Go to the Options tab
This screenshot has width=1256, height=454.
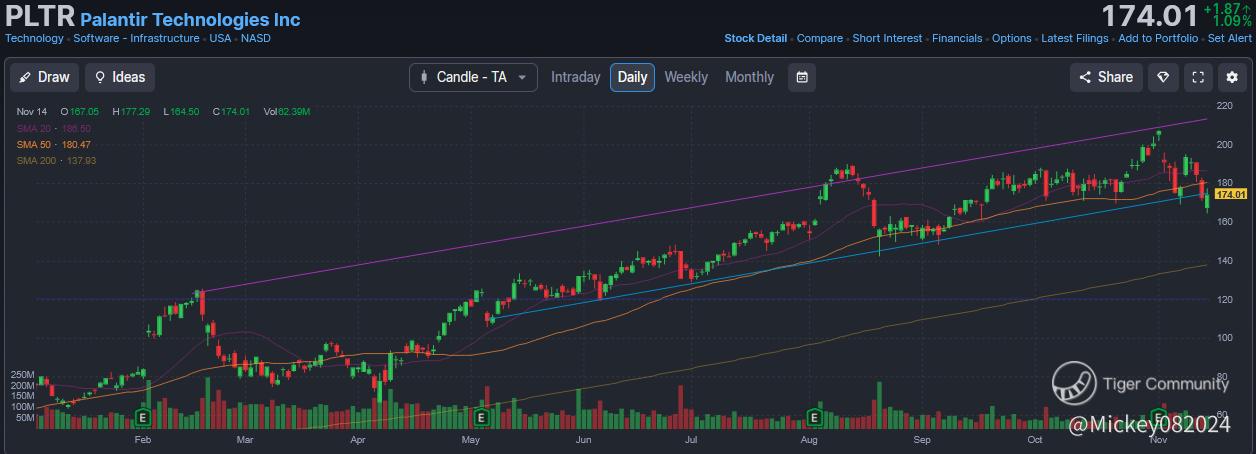pyautogui.click(x=1011, y=38)
